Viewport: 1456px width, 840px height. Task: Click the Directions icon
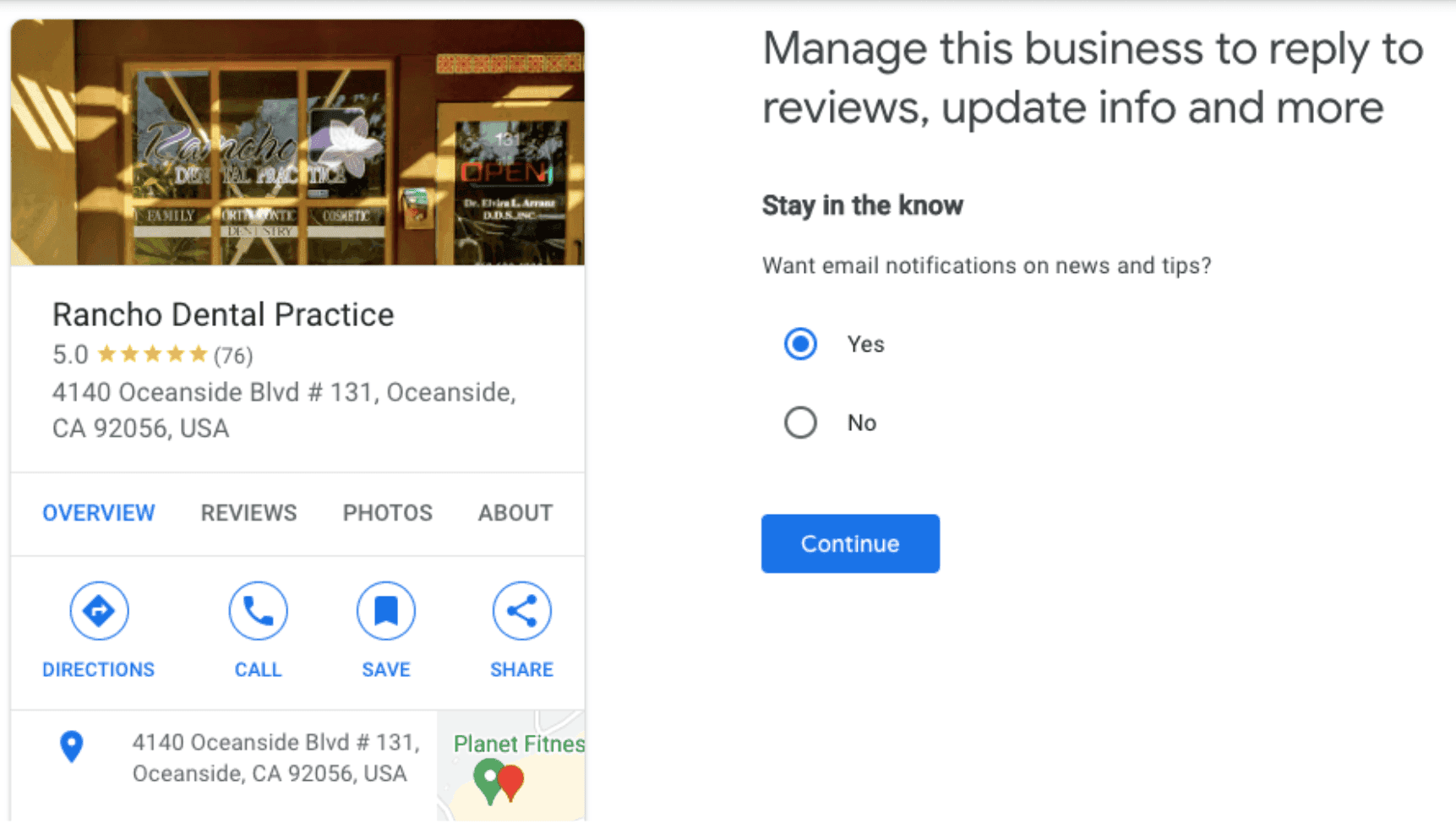point(99,610)
